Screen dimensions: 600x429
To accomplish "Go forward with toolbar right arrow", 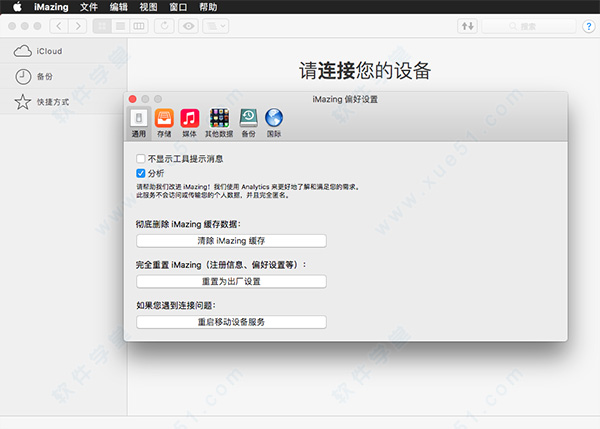I will click(x=78, y=26).
